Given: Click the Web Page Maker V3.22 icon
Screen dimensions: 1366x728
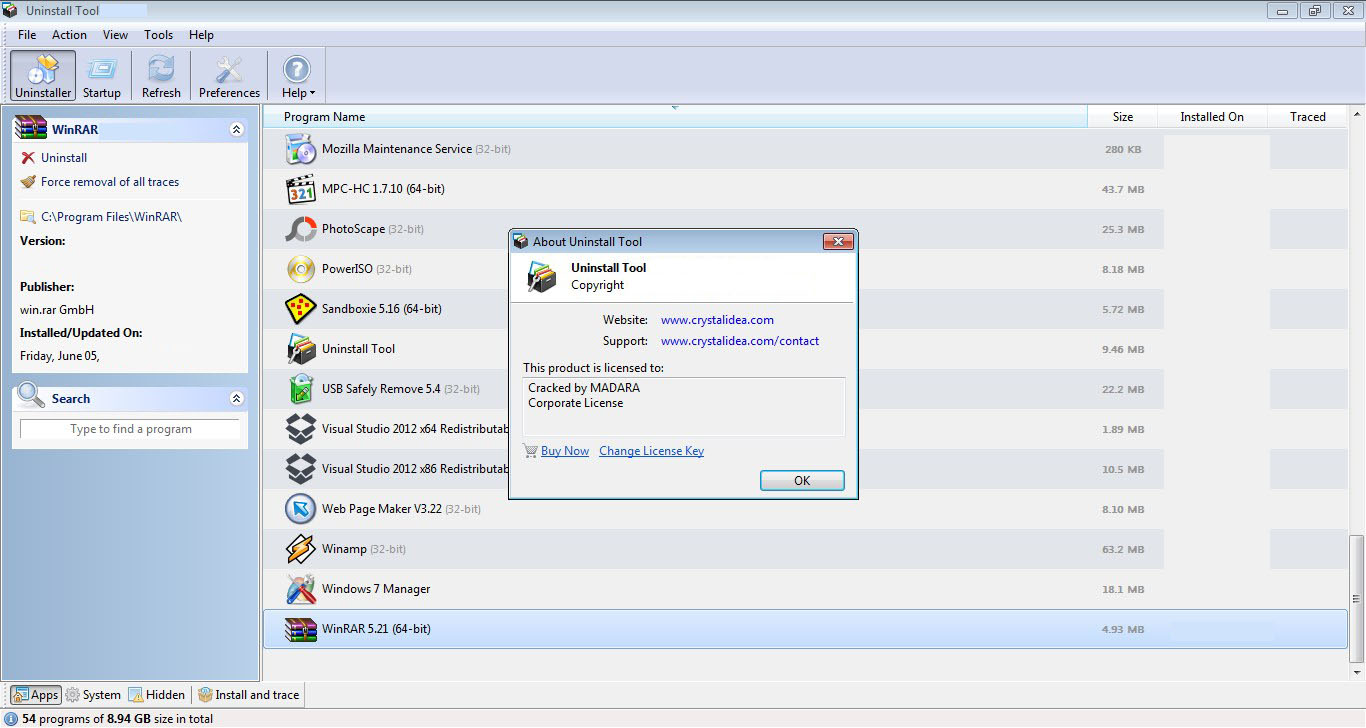Looking at the screenshot, I should tap(301, 509).
